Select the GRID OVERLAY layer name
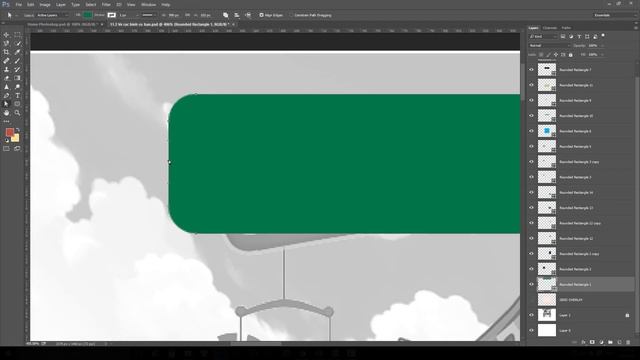This screenshot has width=640, height=360. click(571, 300)
